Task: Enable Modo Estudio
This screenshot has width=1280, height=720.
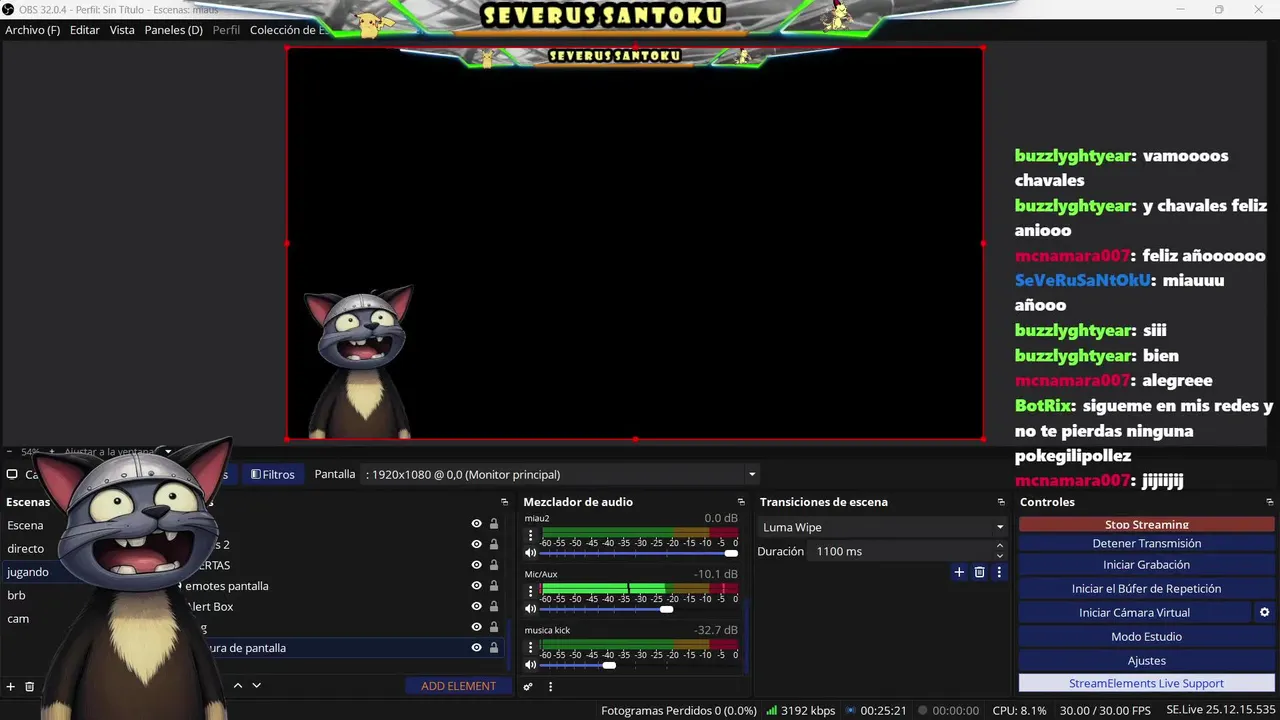Action: 1147,637
